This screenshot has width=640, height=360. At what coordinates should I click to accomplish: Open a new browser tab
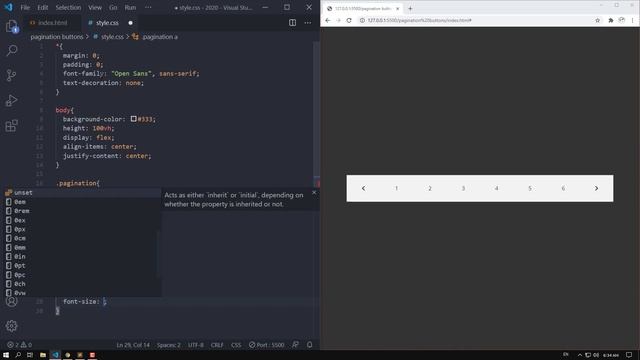(x=410, y=9)
